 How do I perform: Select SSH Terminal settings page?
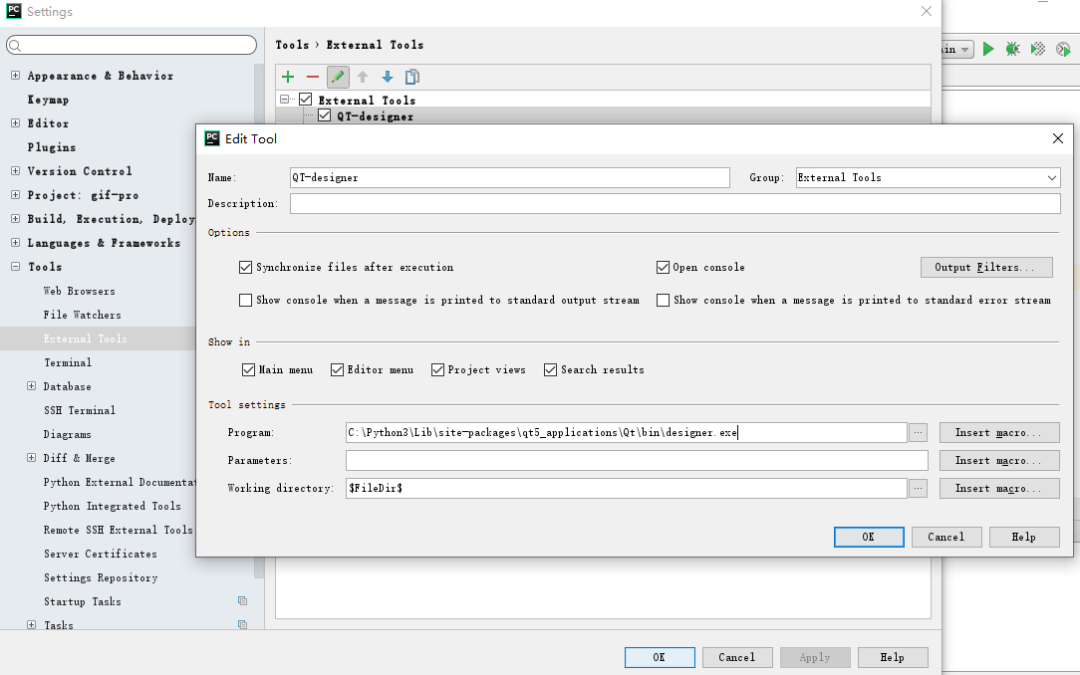[x=79, y=410]
